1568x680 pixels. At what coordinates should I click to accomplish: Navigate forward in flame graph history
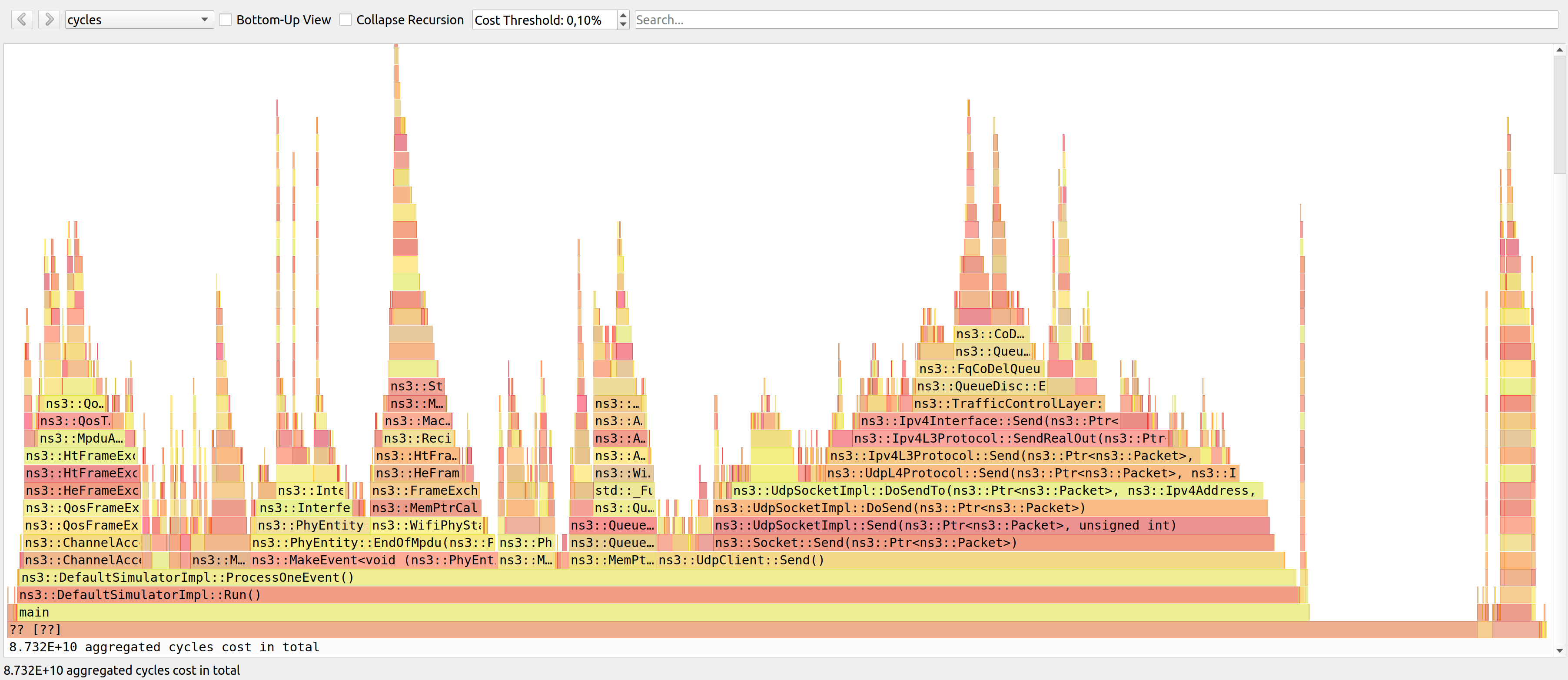[x=49, y=19]
